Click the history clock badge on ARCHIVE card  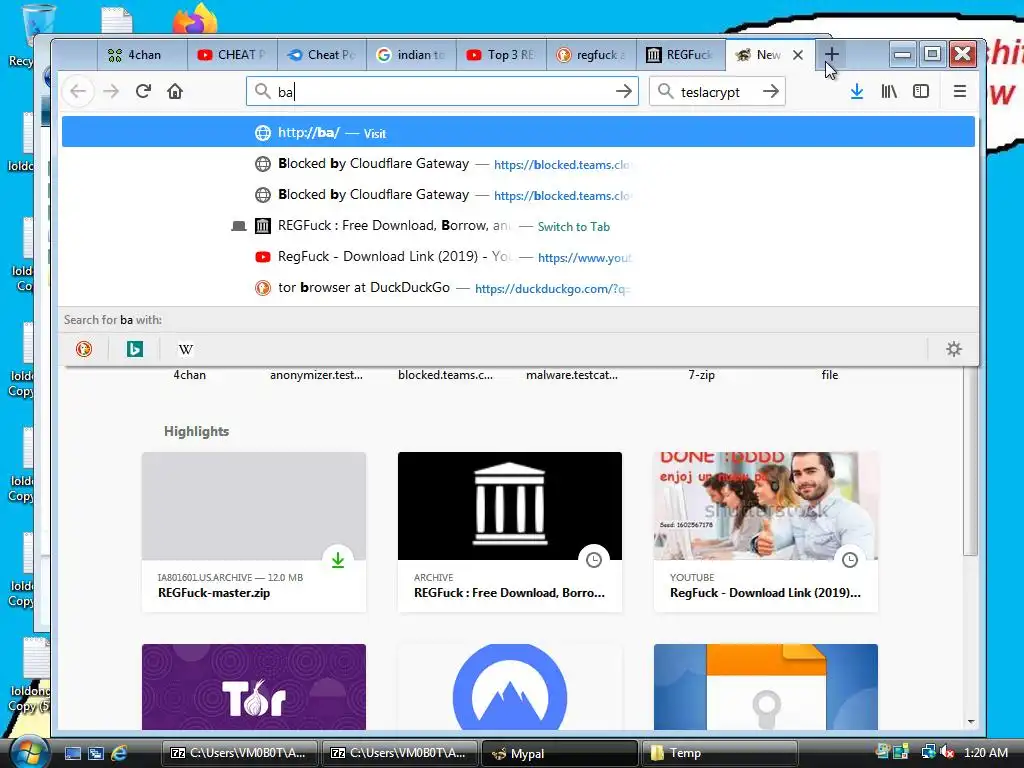(x=594, y=560)
